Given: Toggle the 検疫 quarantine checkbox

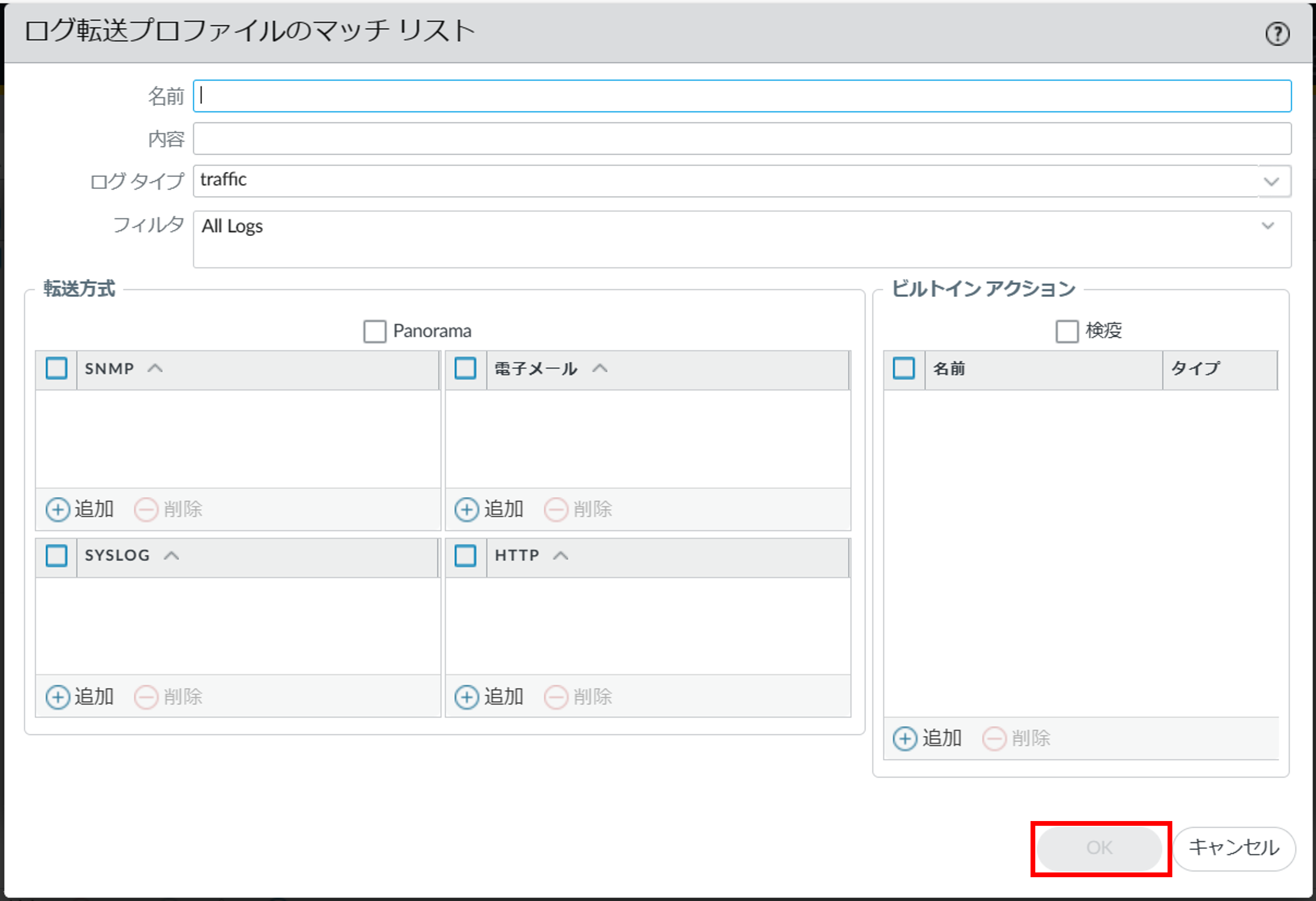Looking at the screenshot, I should [1067, 331].
